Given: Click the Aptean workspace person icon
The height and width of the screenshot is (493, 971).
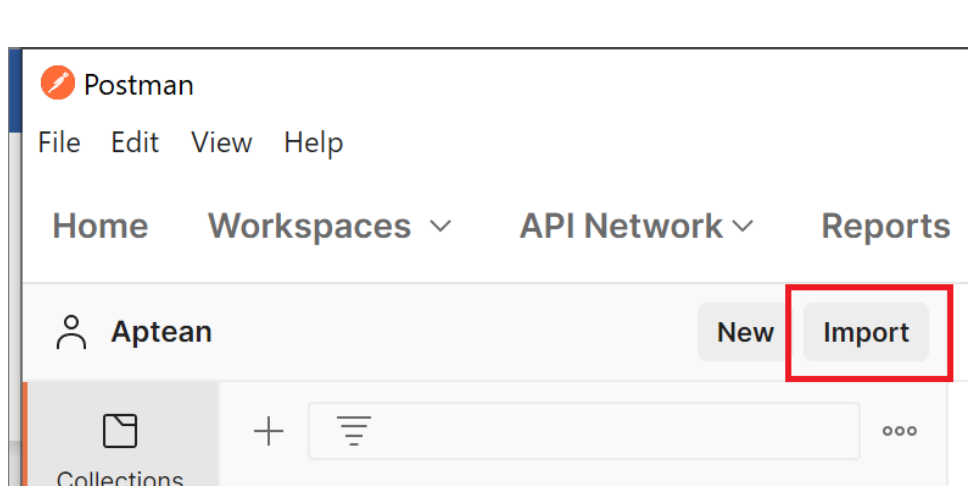Looking at the screenshot, I should [x=71, y=332].
